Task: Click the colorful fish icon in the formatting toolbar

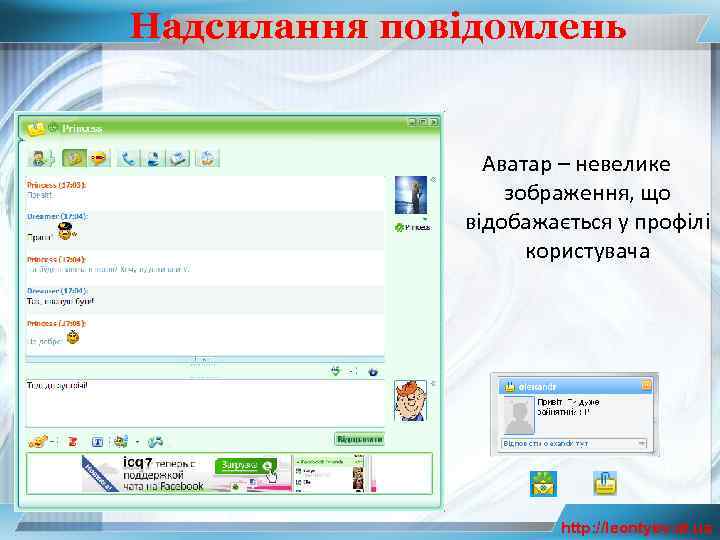Action: [x=121, y=441]
